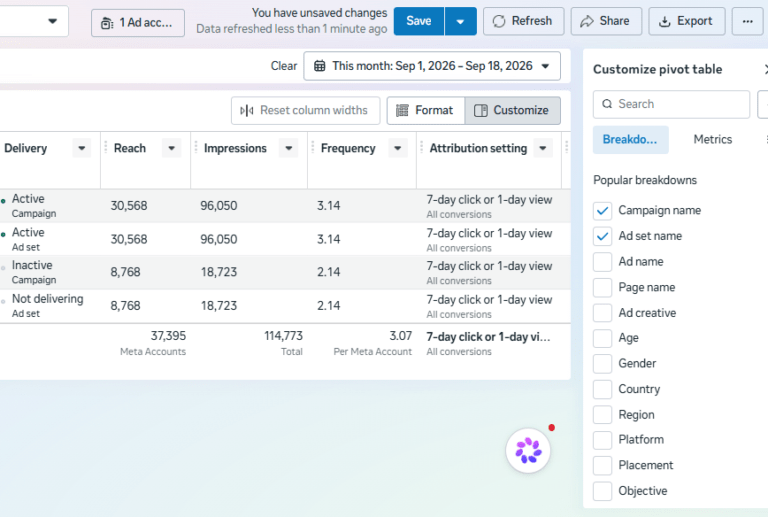Open the Reach column menu arrow

point(171,148)
